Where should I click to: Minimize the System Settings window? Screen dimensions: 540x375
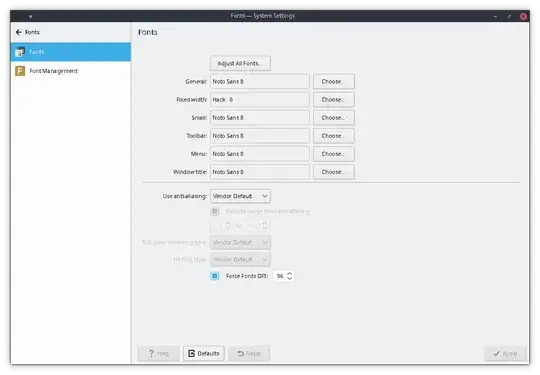[495, 16]
